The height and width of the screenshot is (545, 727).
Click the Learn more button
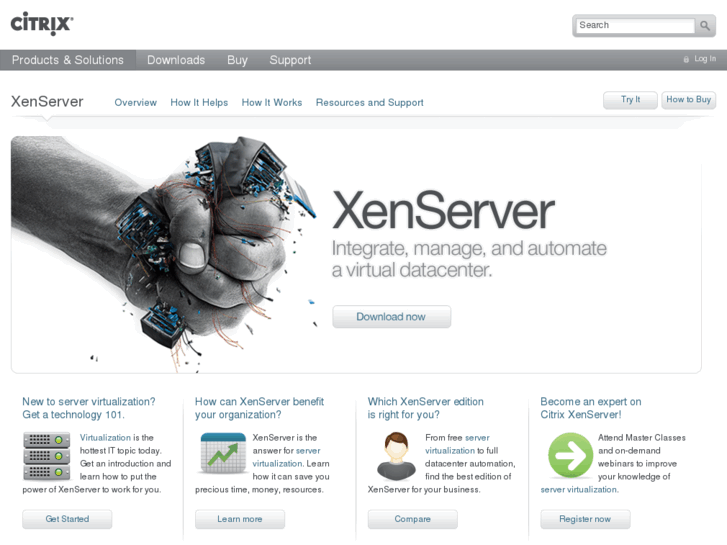[x=240, y=519]
